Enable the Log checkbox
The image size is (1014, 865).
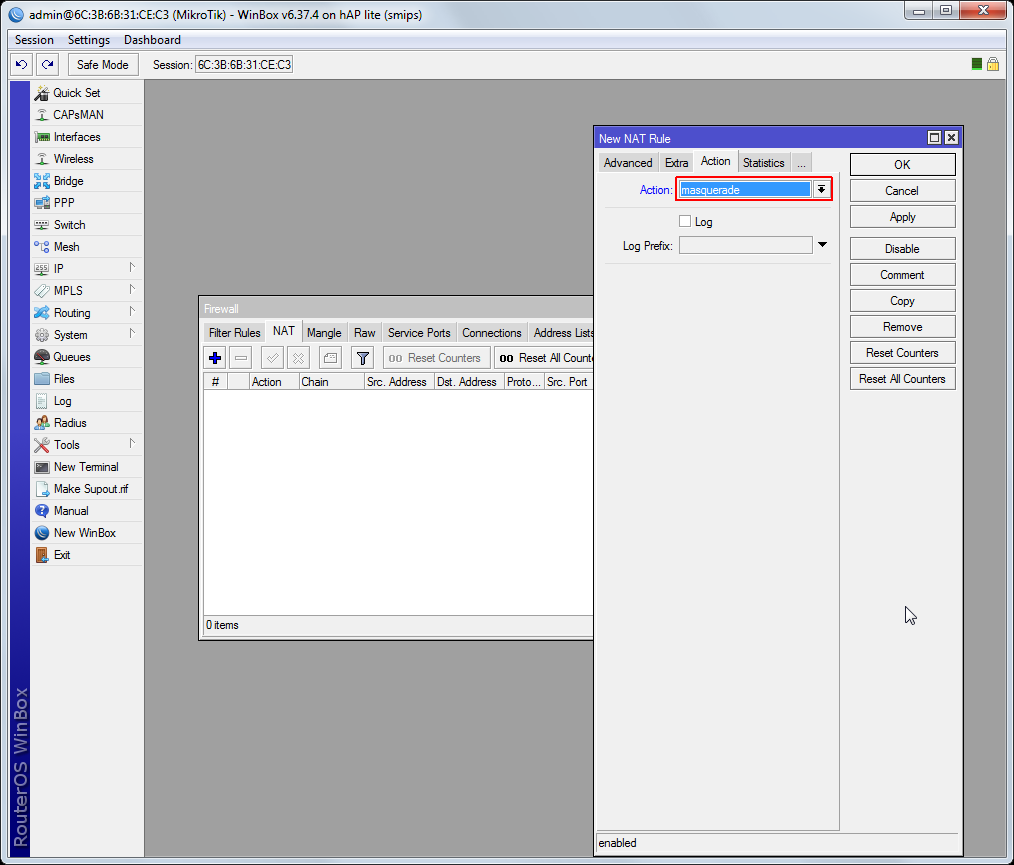tap(685, 222)
